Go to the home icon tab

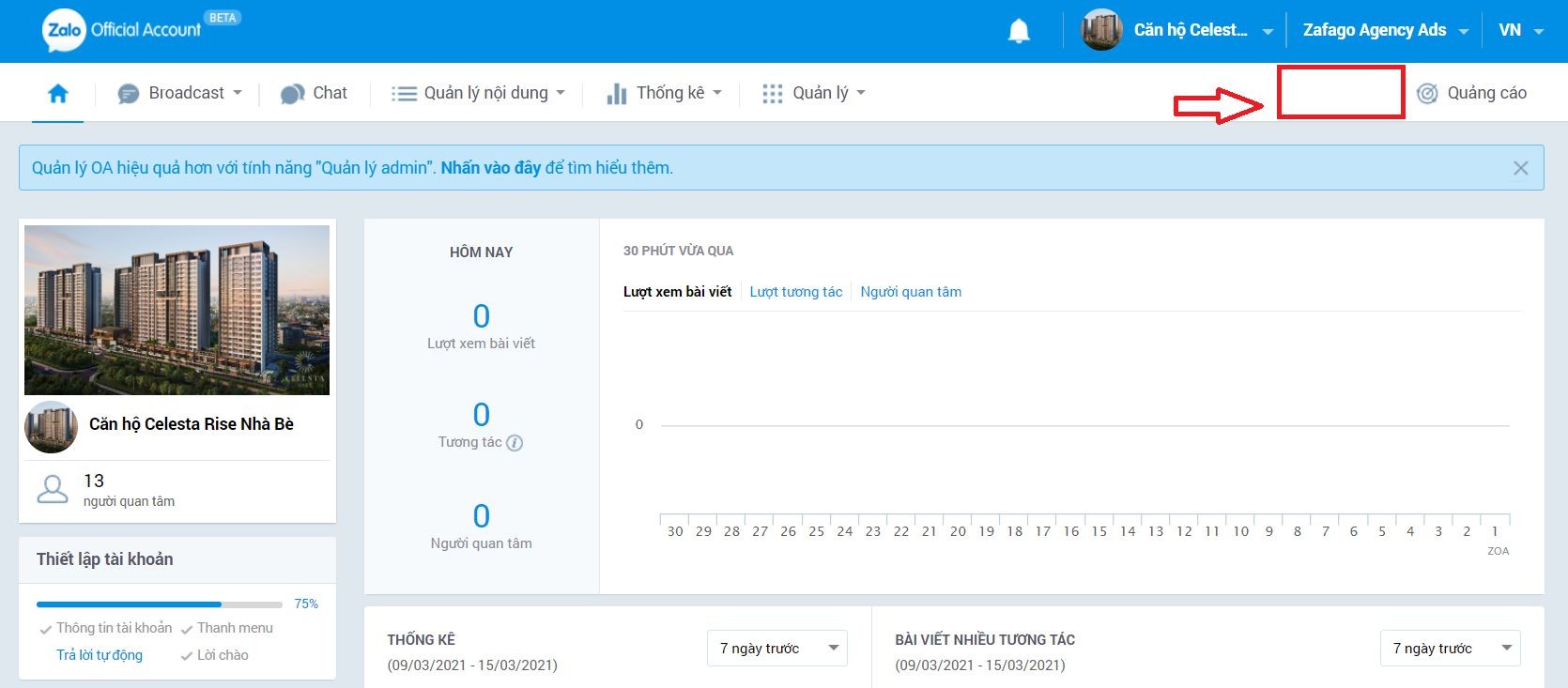tap(58, 93)
